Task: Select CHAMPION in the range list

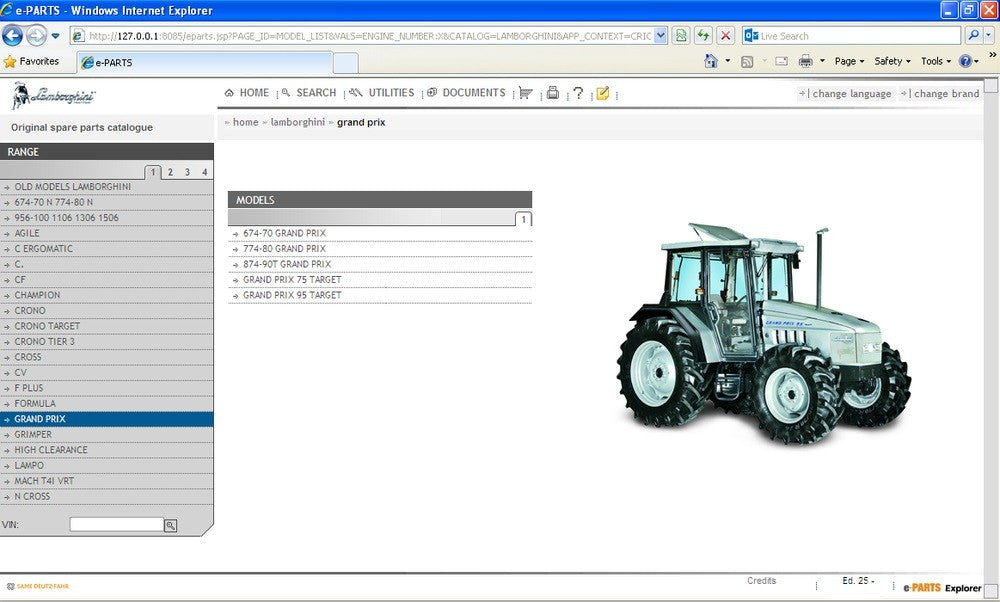Action: point(37,296)
